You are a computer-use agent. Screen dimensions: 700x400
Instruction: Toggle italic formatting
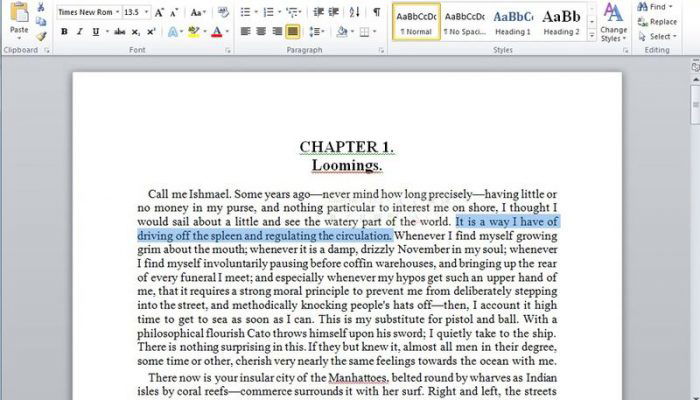80,32
